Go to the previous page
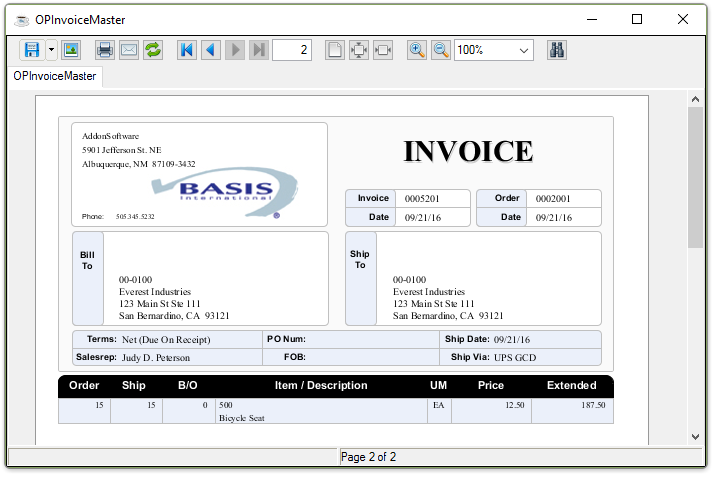Image resolution: width=716 pixels, height=477 pixels. pyautogui.click(x=211, y=50)
